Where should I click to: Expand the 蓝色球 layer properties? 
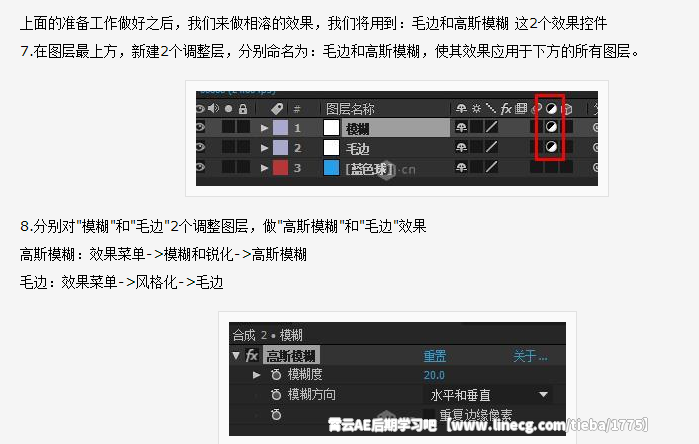click(264, 168)
